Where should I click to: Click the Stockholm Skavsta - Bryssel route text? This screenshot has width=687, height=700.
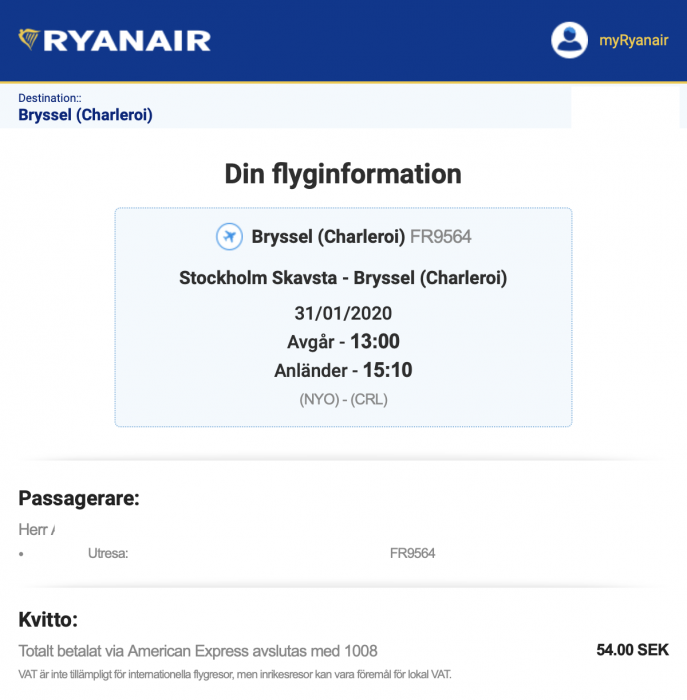click(x=343, y=278)
